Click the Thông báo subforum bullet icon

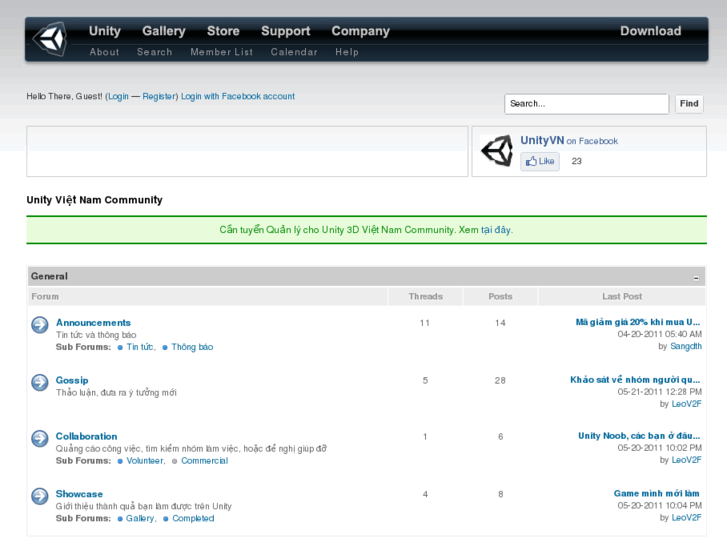coord(165,347)
